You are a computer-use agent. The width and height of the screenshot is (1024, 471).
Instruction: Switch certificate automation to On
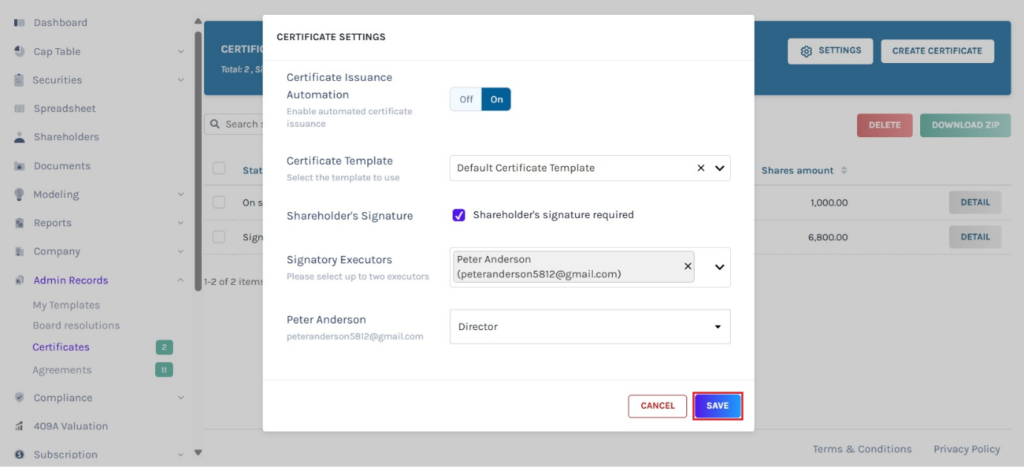point(496,99)
